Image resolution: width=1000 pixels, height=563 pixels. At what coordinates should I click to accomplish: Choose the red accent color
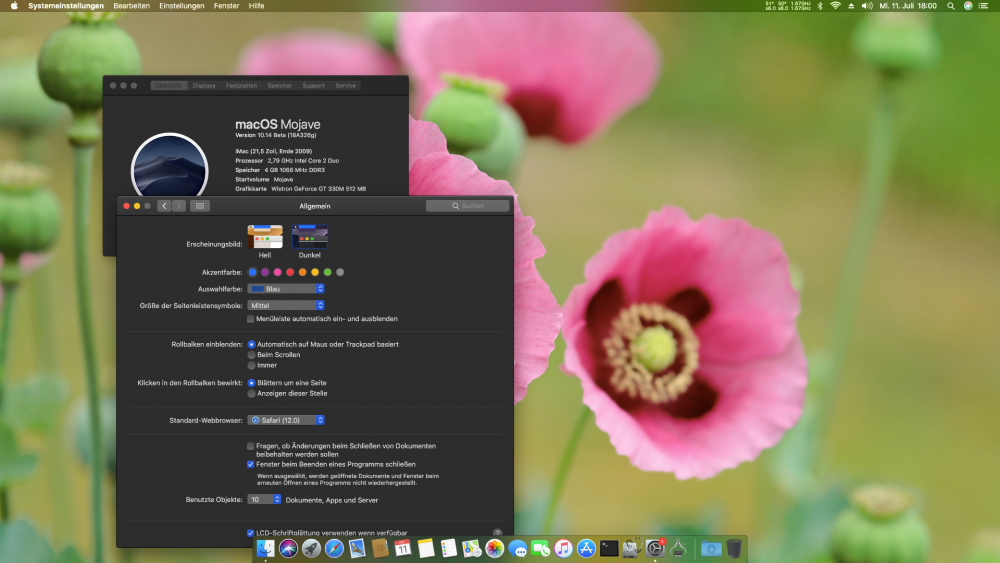(290, 272)
